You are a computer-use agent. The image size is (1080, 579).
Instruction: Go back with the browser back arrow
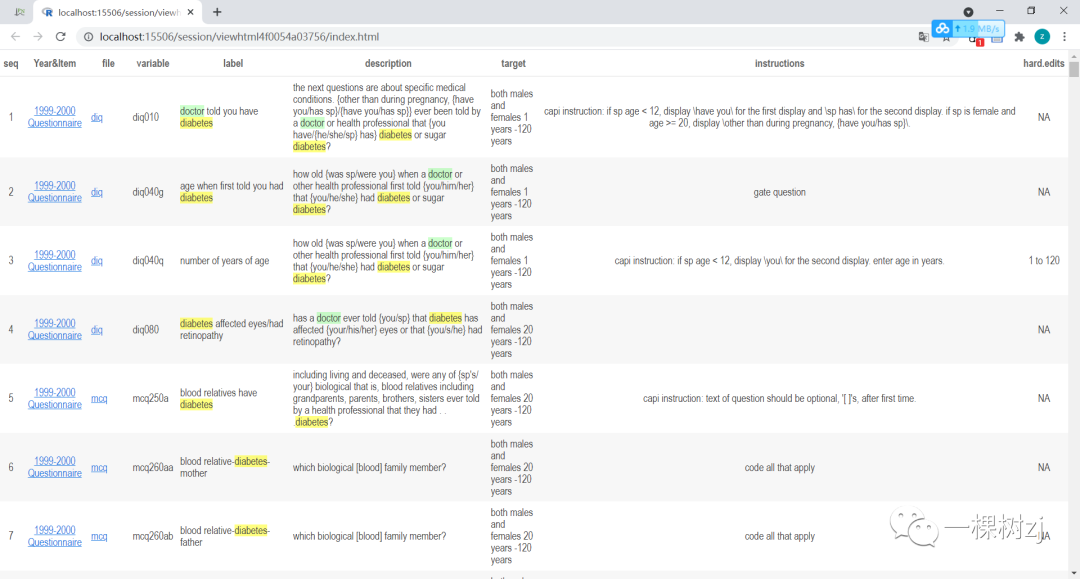(15, 36)
